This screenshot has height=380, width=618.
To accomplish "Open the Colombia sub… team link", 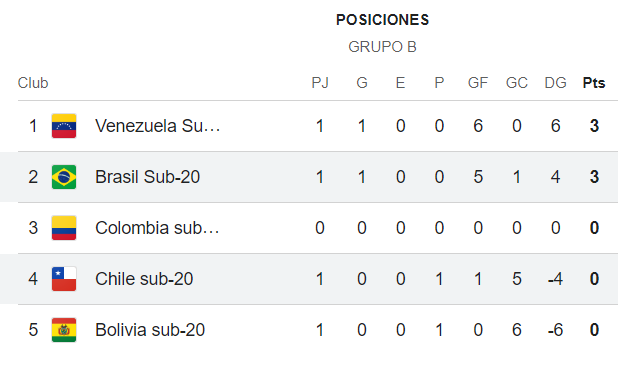I will click(x=157, y=228).
